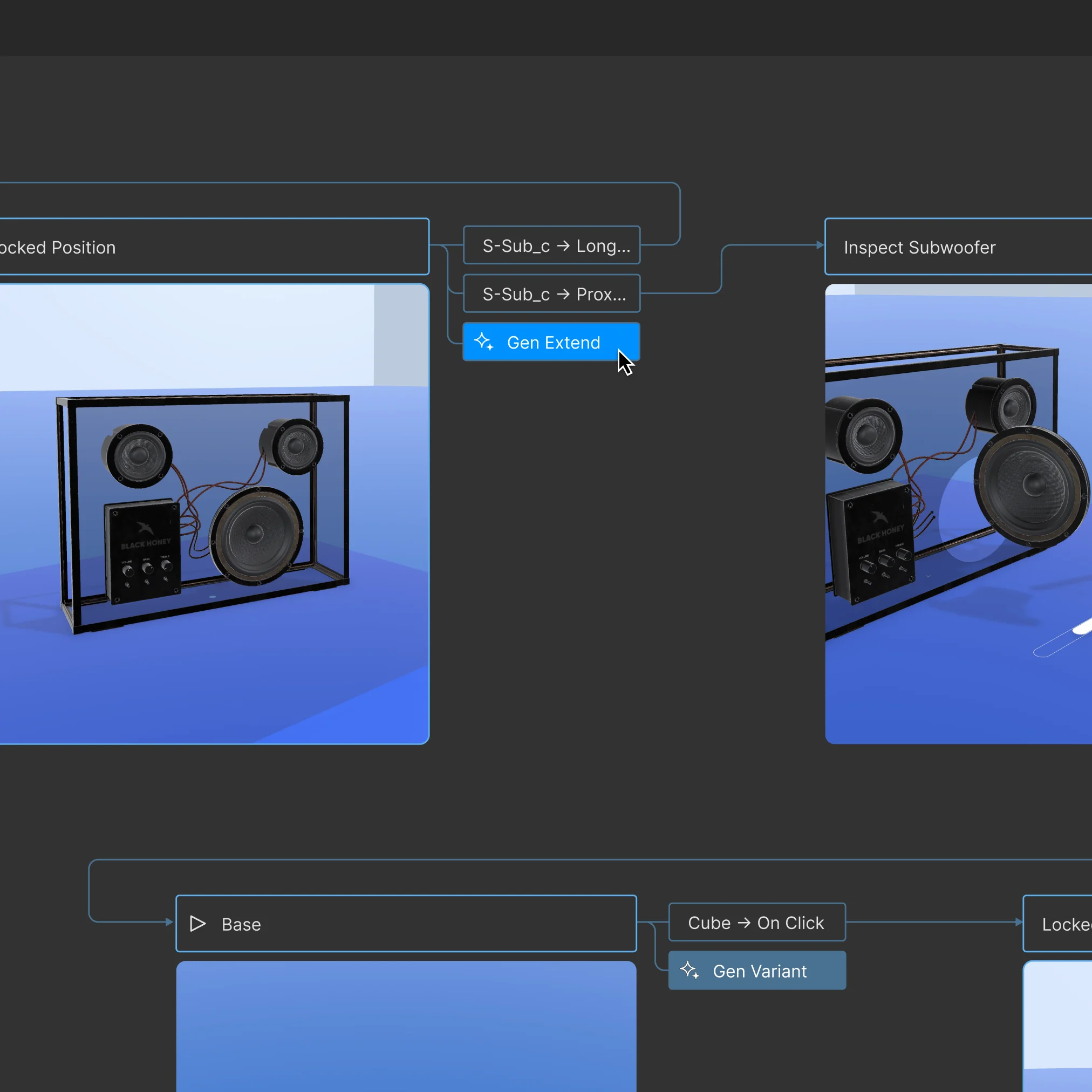Click the arrow icon in Cube On Click
Image resolution: width=1092 pixels, height=1092 pixels.
click(745, 923)
